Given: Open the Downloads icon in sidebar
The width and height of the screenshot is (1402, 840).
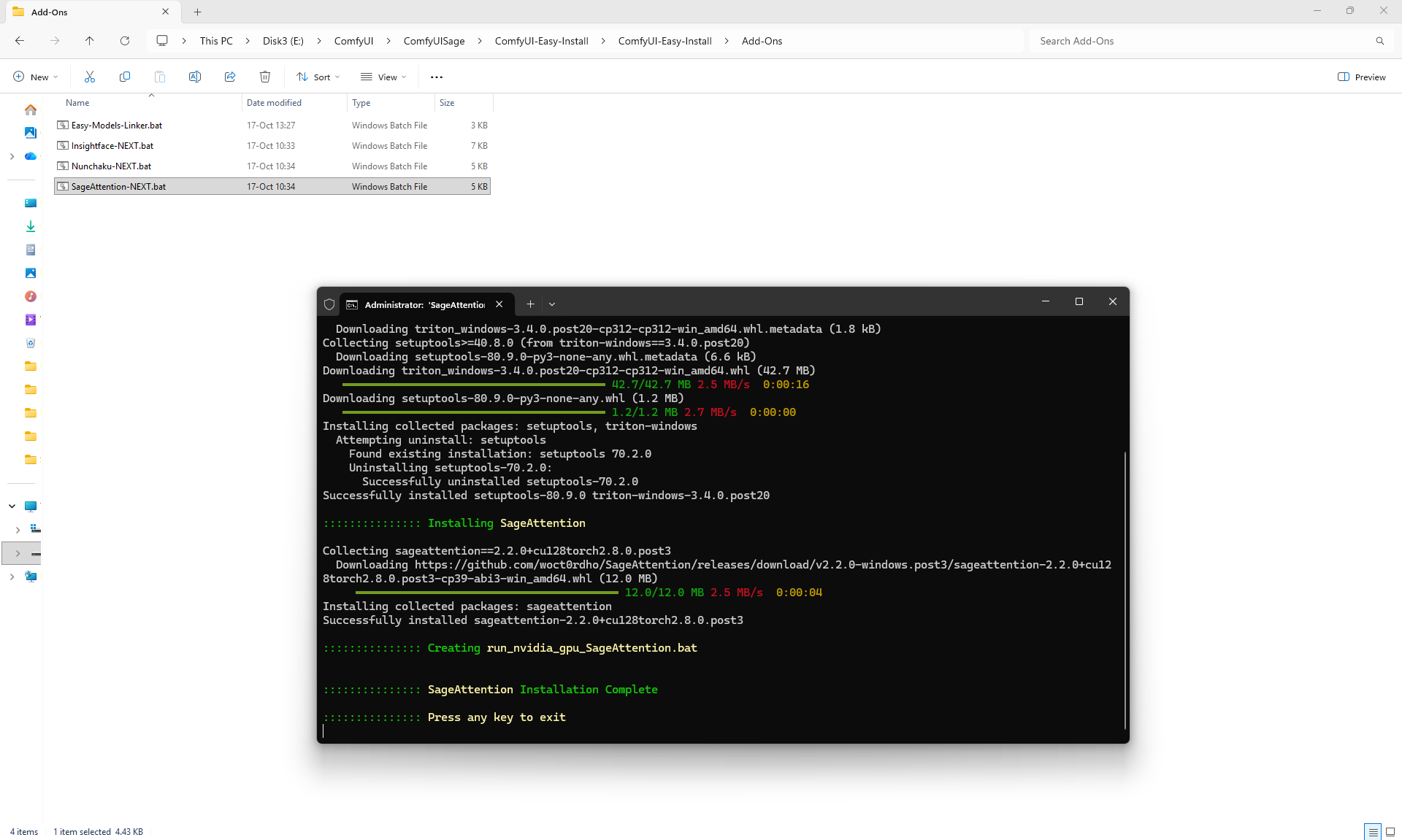Looking at the screenshot, I should tap(31, 226).
